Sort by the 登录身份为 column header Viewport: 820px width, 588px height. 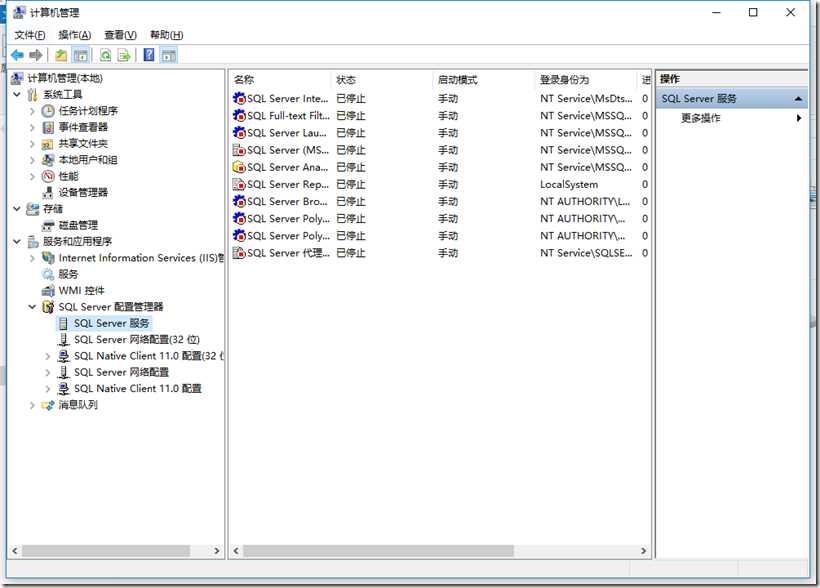click(x=587, y=80)
